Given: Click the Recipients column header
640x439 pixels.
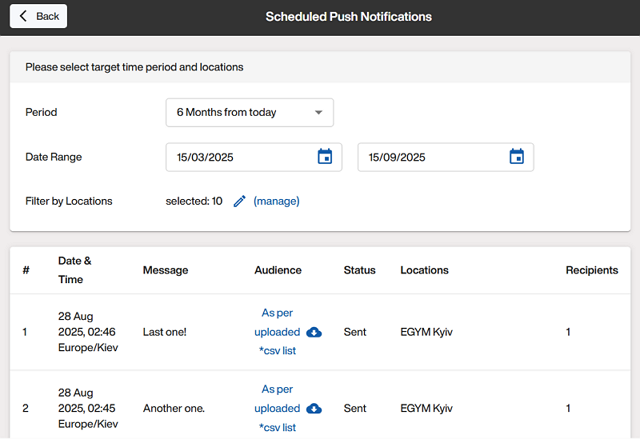Looking at the screenshot, I should pyautogui.click(x=591, y=270).
